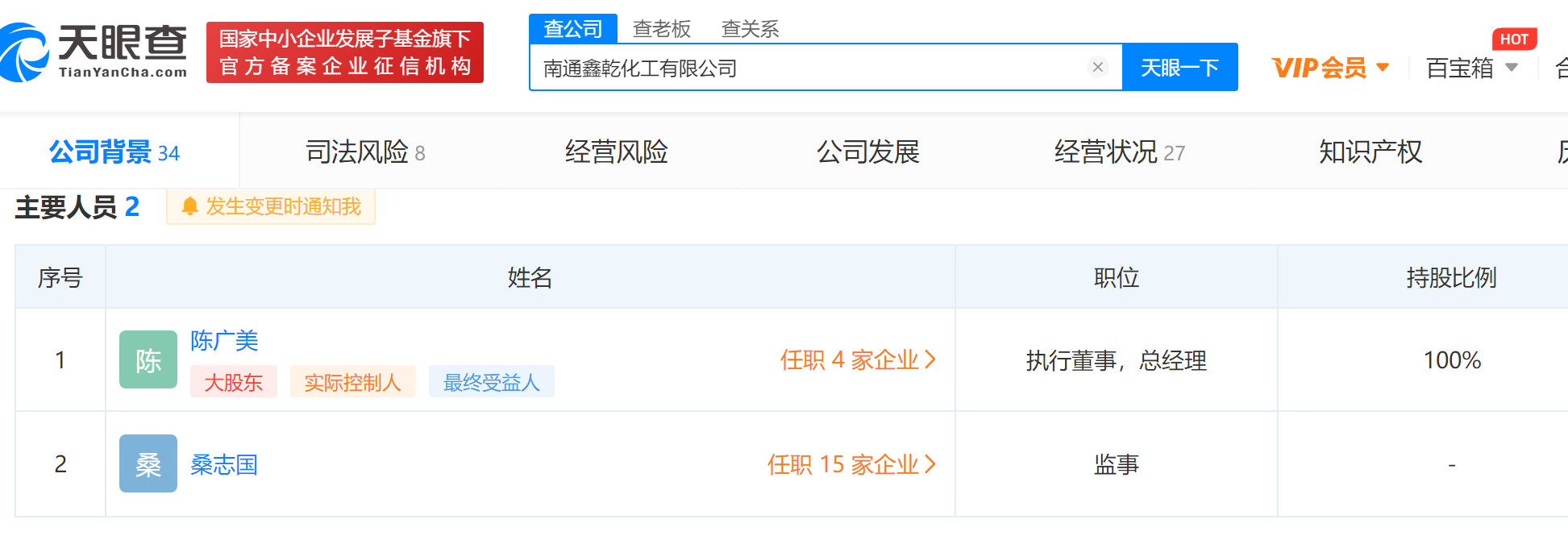Clear the search box with the X icon

(1097, 68)
